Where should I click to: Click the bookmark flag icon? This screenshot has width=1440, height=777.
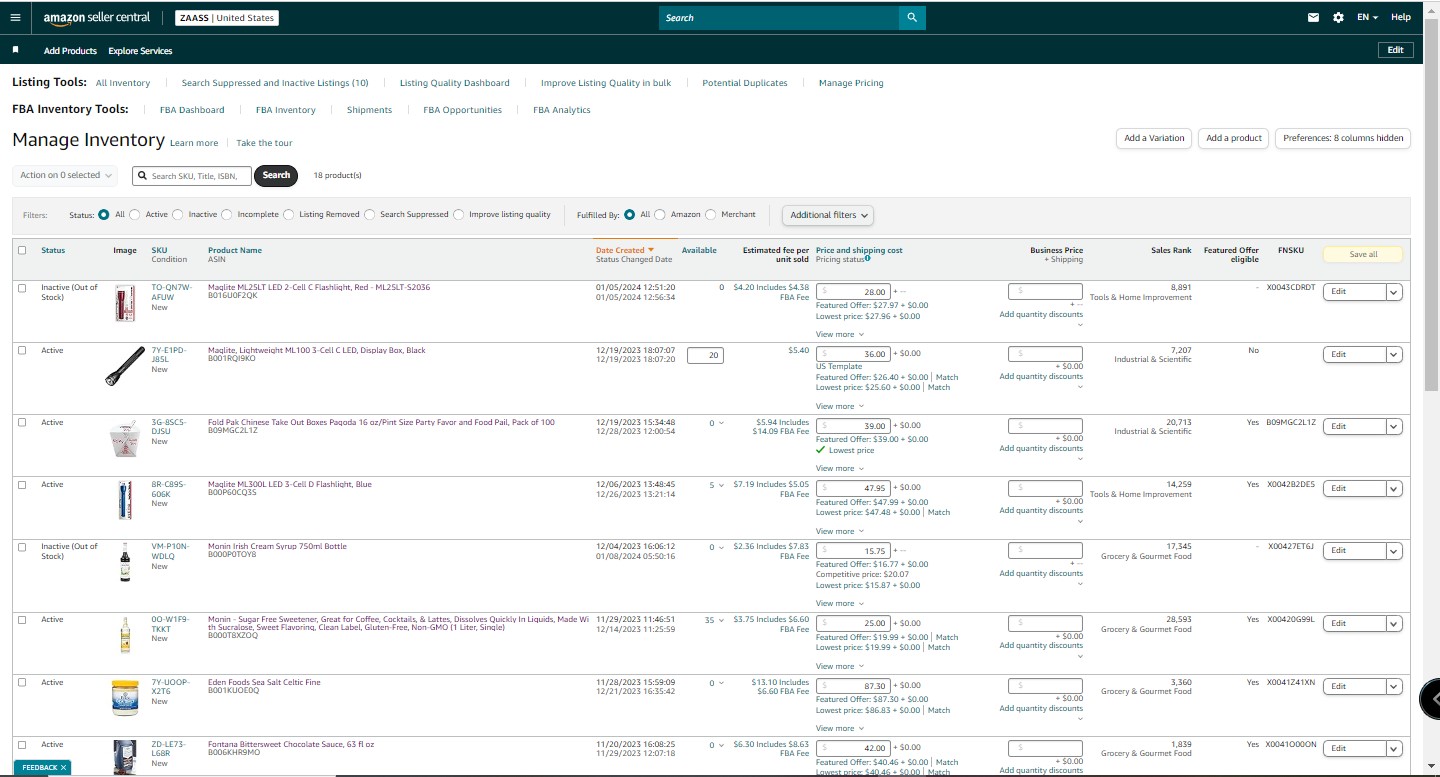(x=16, y=50)
